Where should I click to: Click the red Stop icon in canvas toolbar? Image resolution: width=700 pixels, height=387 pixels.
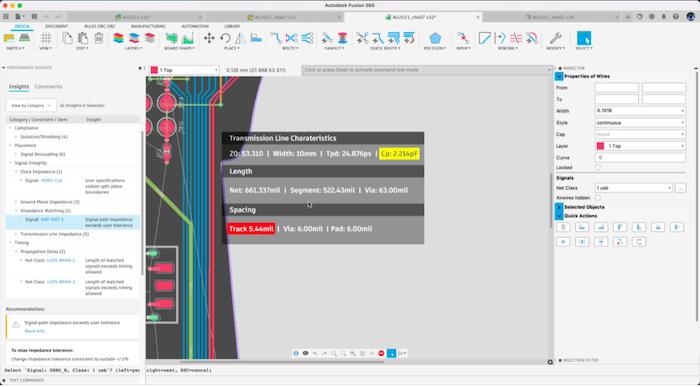click(381, 353)
